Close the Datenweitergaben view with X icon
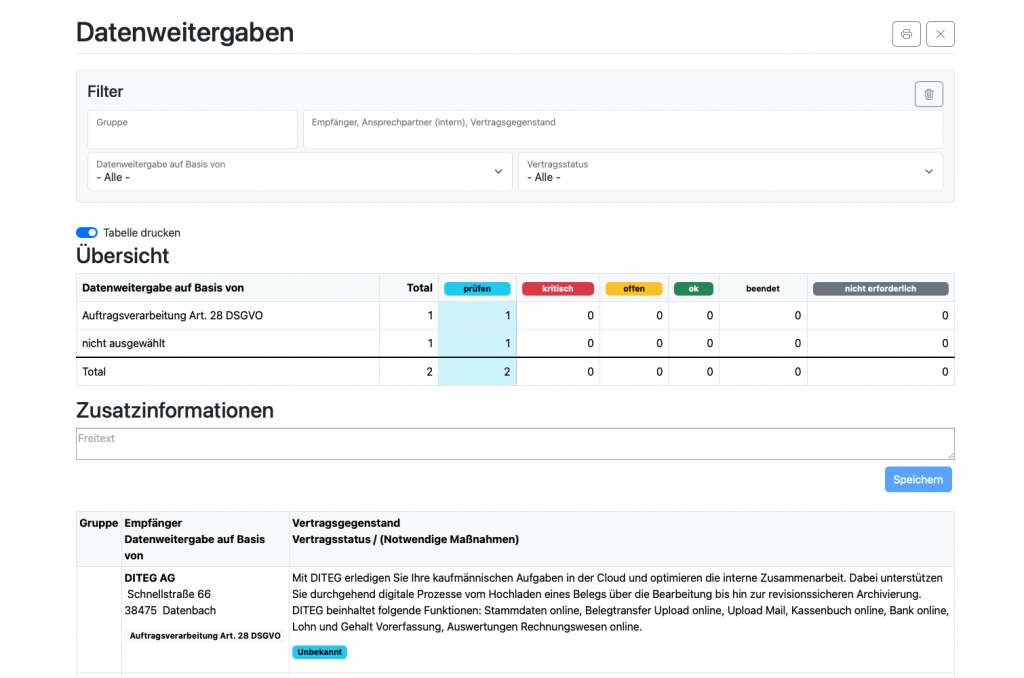1024x678 pixels. [940, 34]
